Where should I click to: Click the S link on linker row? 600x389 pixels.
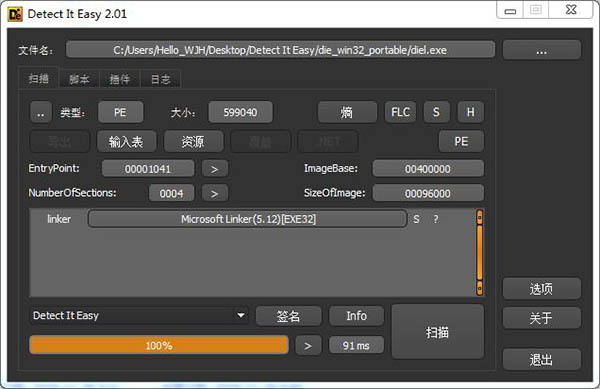[416, 220]
